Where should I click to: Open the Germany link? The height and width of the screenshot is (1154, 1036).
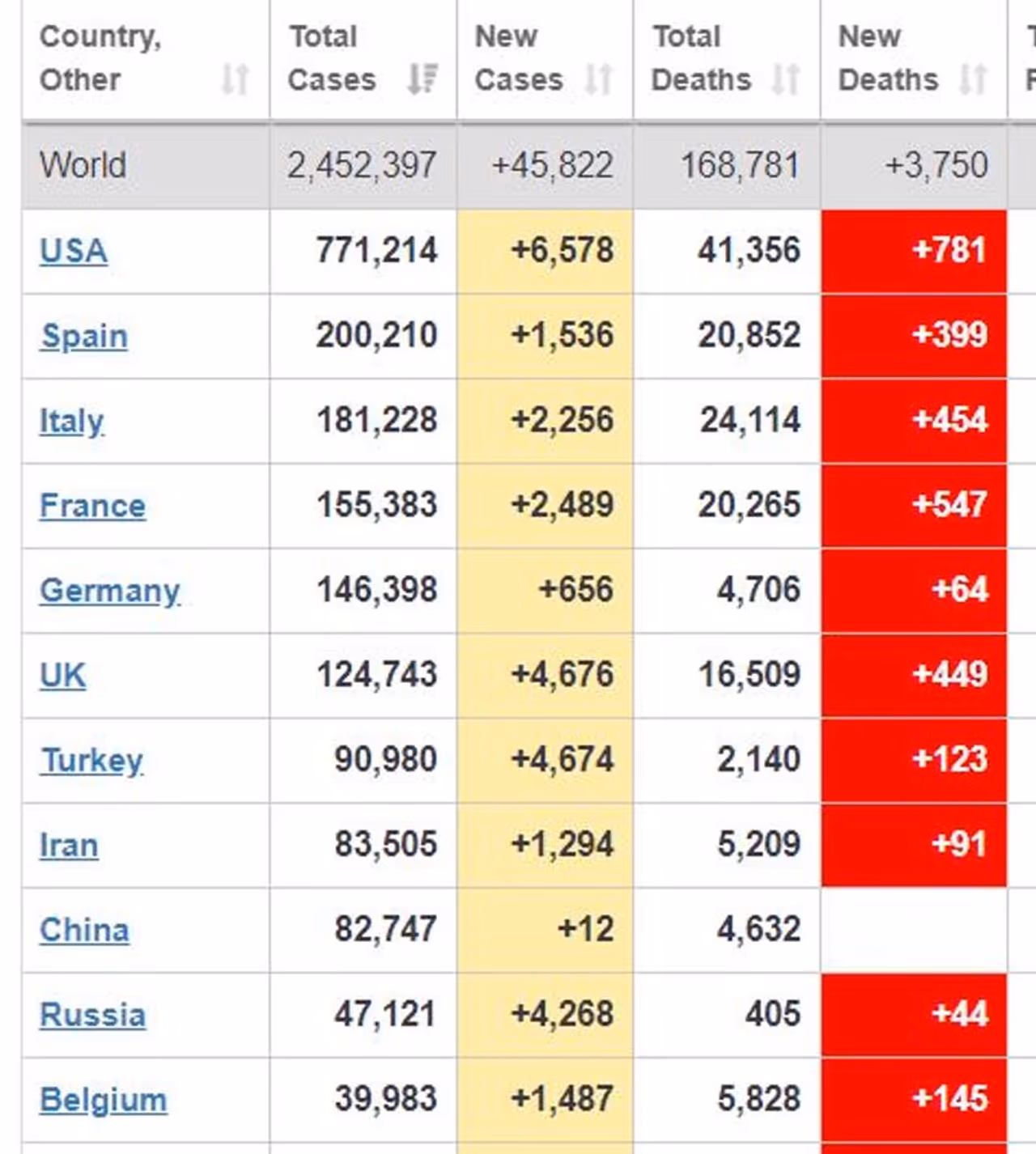coord(110,591)
